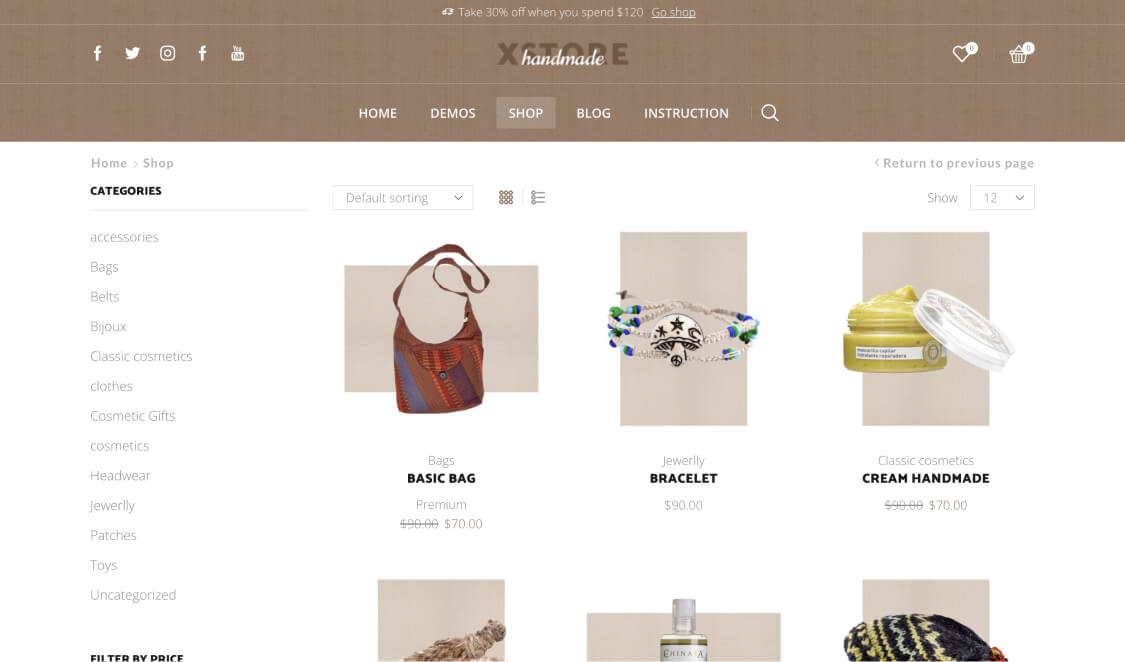1125x662 pixels.
Task: Open the Twitter social link
Action: tap(132, 53)
